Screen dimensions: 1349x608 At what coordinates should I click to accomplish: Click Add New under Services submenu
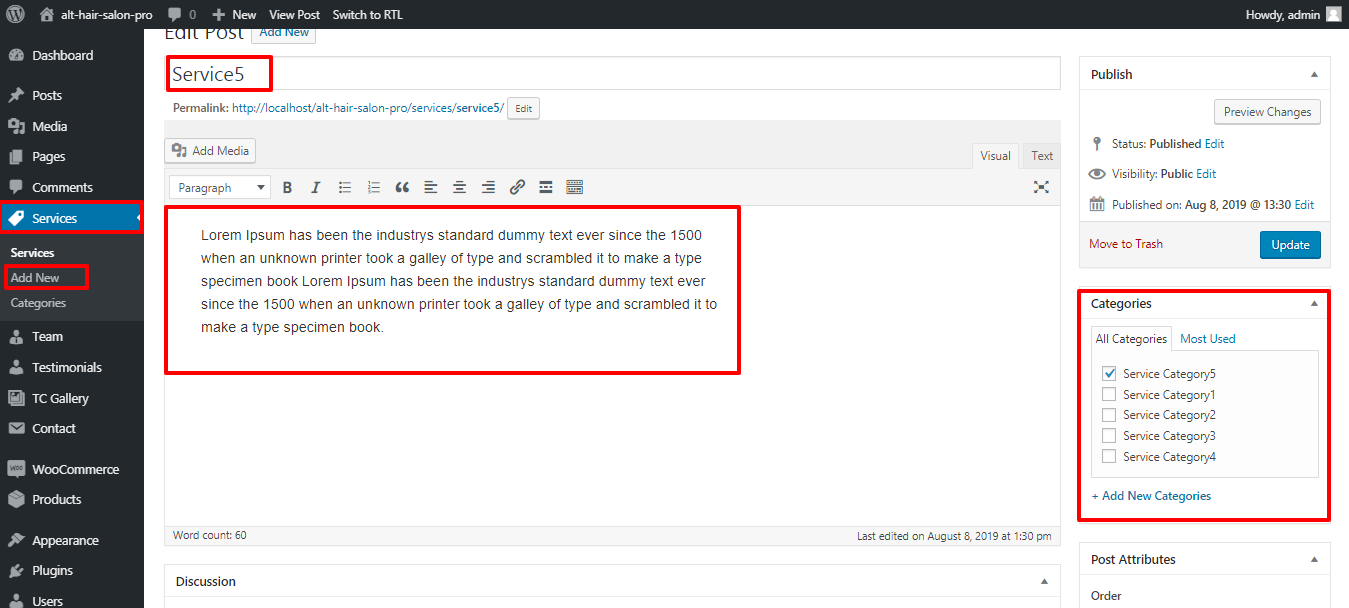click(35, 277)
